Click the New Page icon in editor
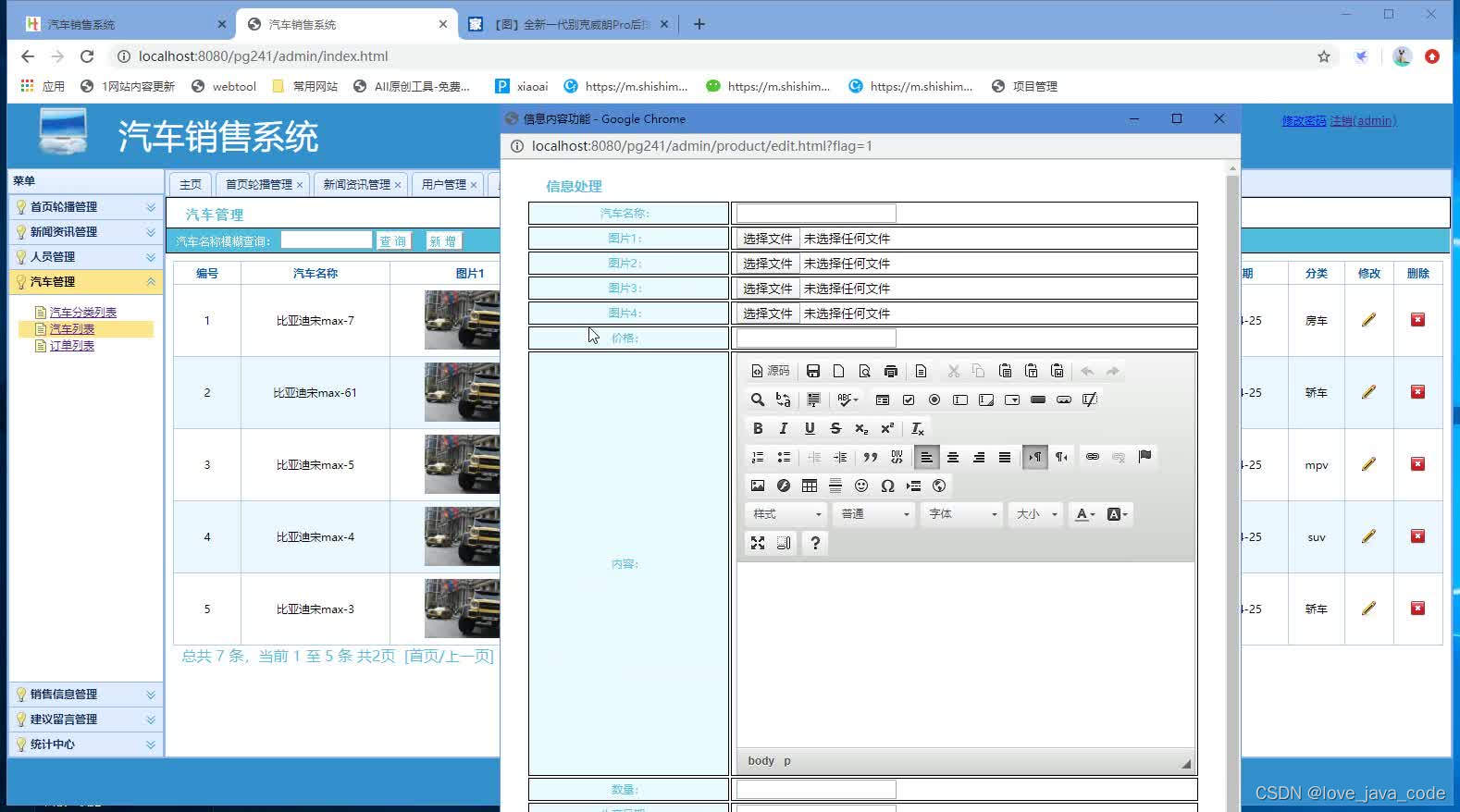 click(x=839, y=371)
